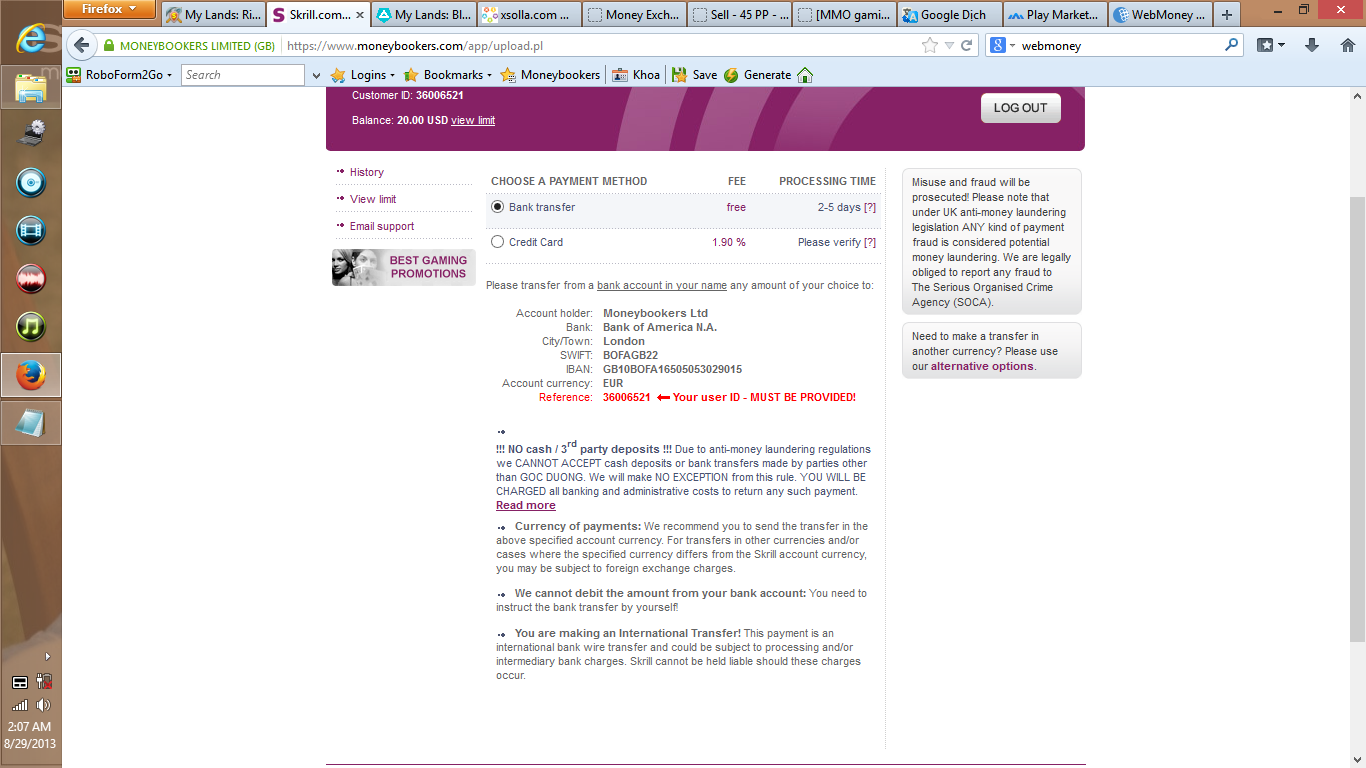Image resolution: width=1366 pixels, height=768 pixels.
Task: Switch to the Skrill.com tab
Action: pyautogui.click(x=318, y=15)
